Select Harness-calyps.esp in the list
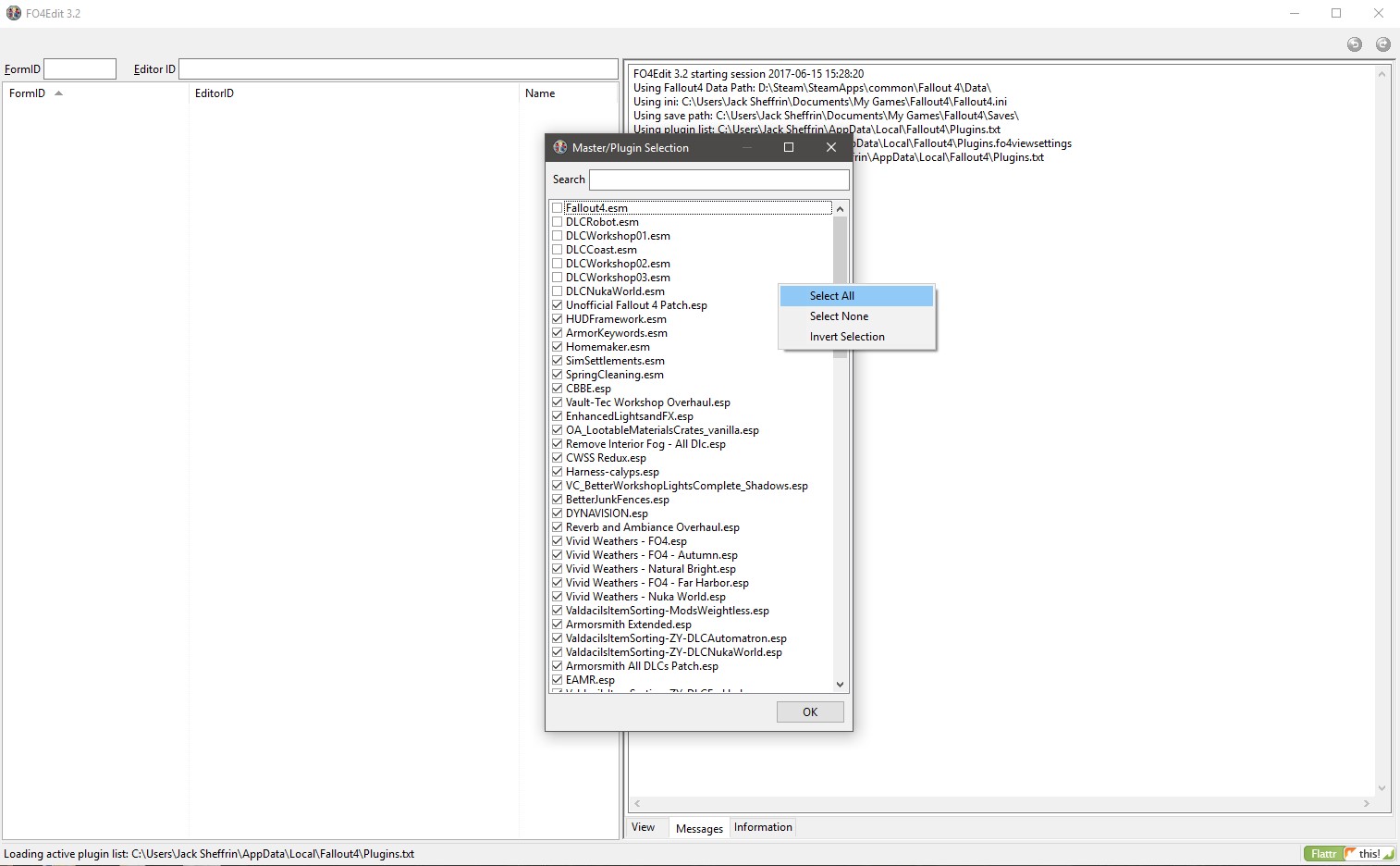This screenshot has height=866, width=1400. (x=612, y=472)
